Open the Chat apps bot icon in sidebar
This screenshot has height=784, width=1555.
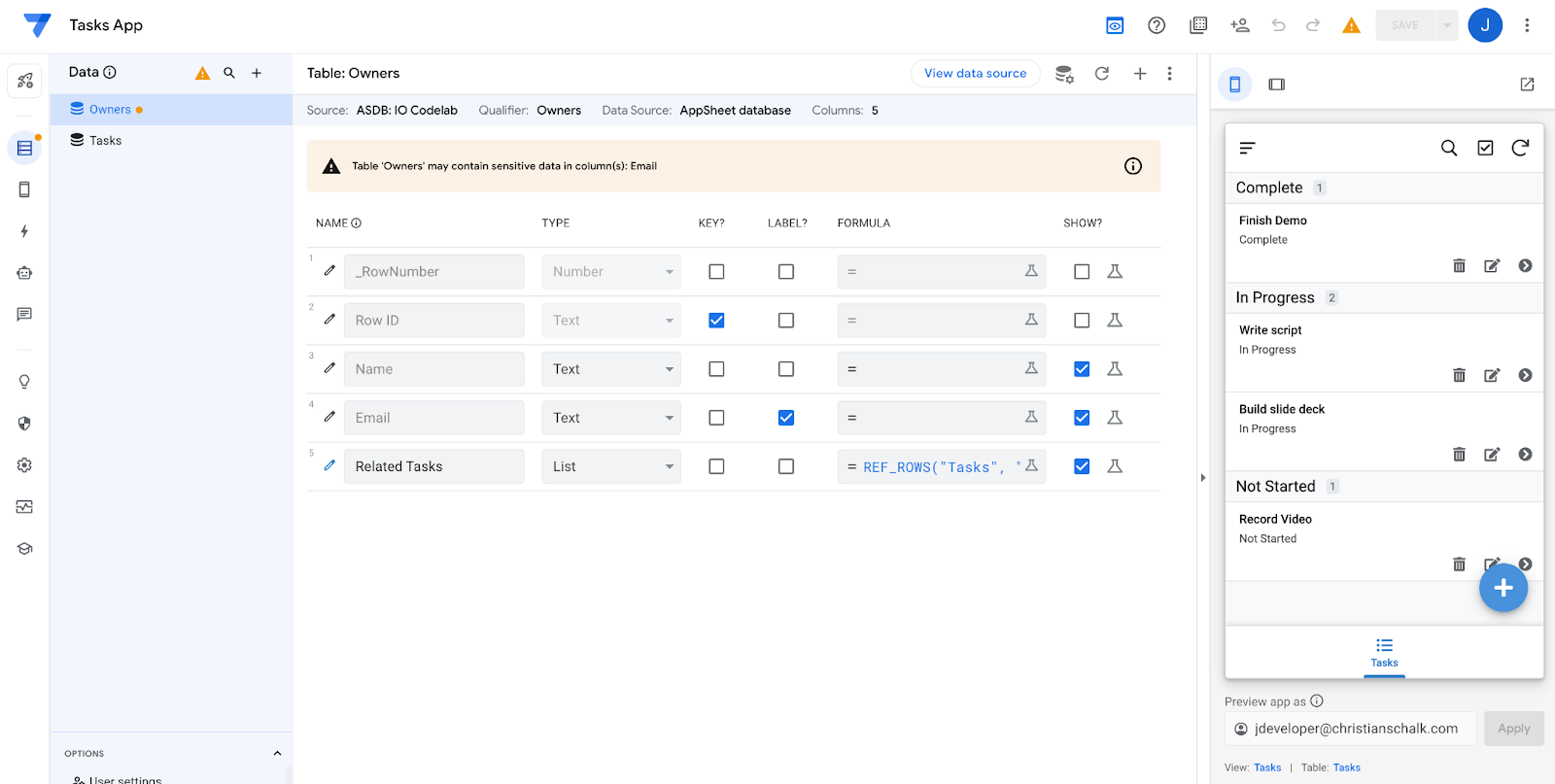(x=24, y=273)
